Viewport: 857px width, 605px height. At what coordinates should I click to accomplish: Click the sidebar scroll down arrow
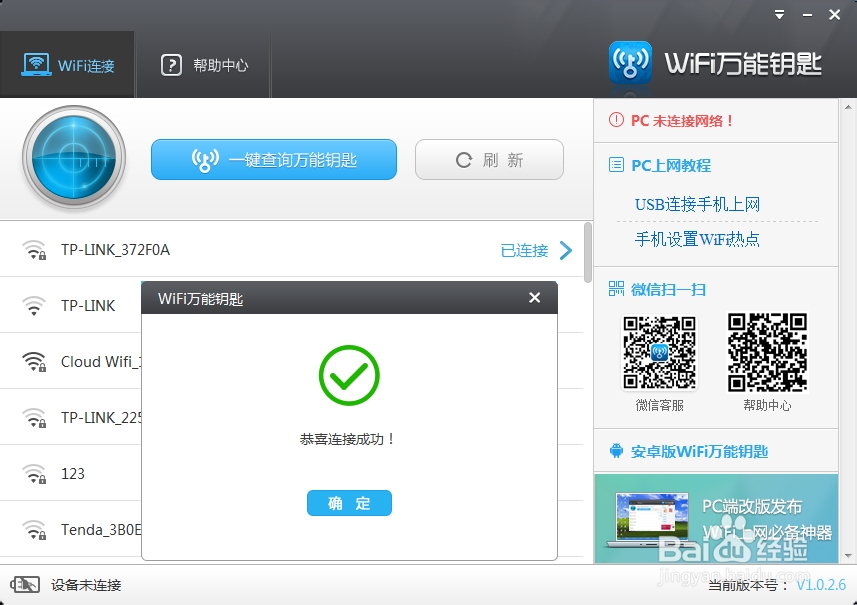(848, 556)
